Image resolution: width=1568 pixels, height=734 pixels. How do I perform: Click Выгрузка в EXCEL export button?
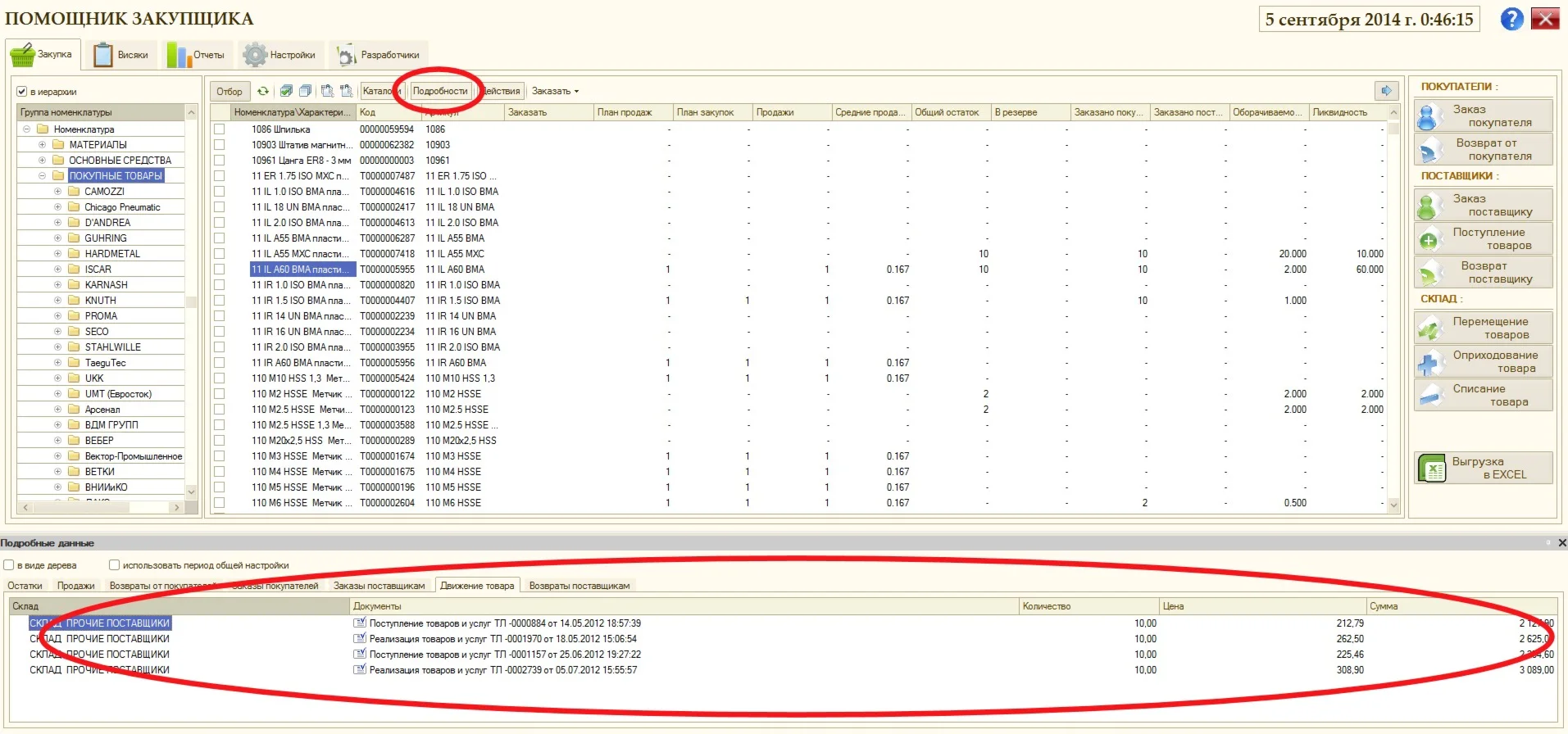pyautogui.click(x=1484, y=468)
